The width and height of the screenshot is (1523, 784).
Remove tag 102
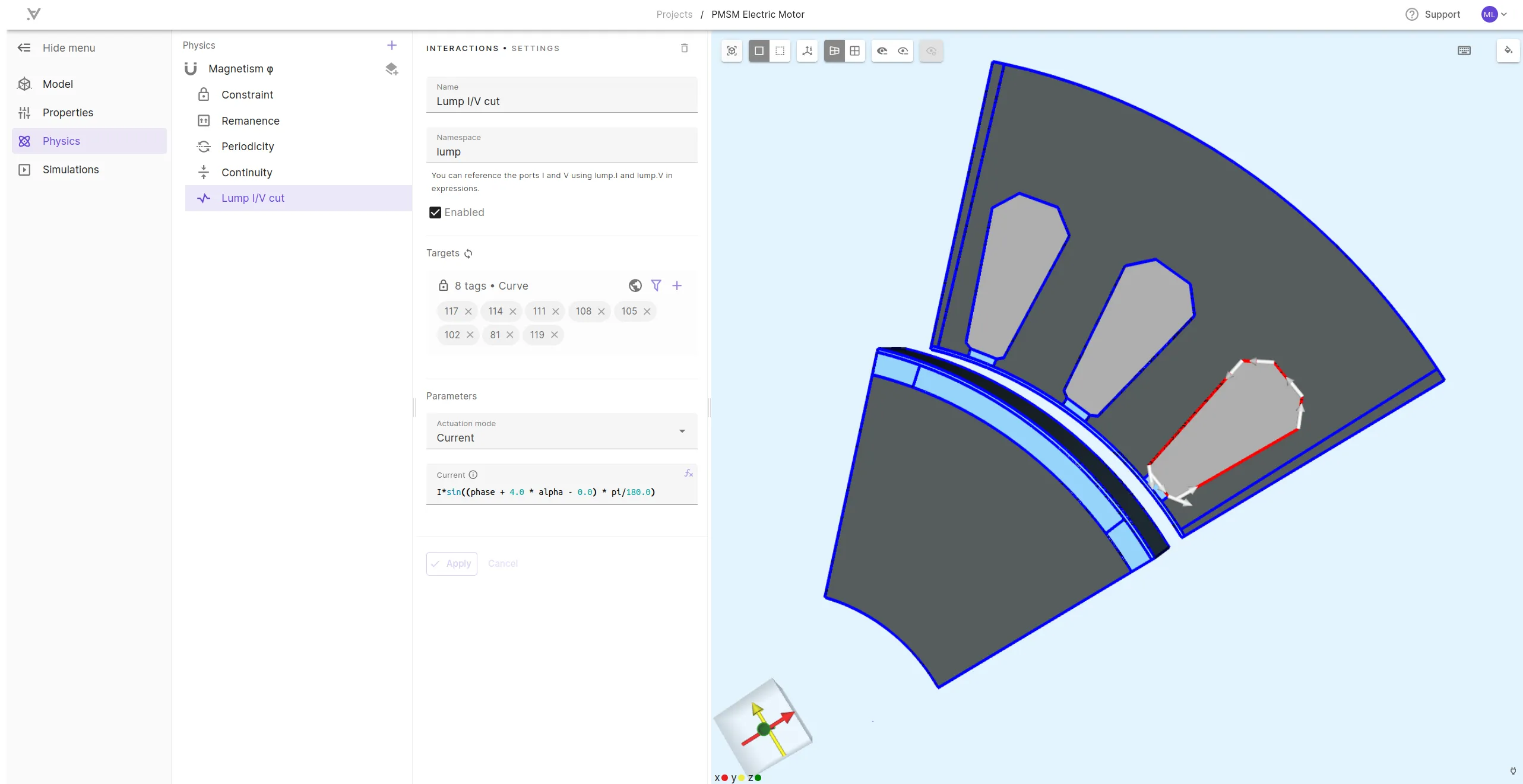coord(470,335)
